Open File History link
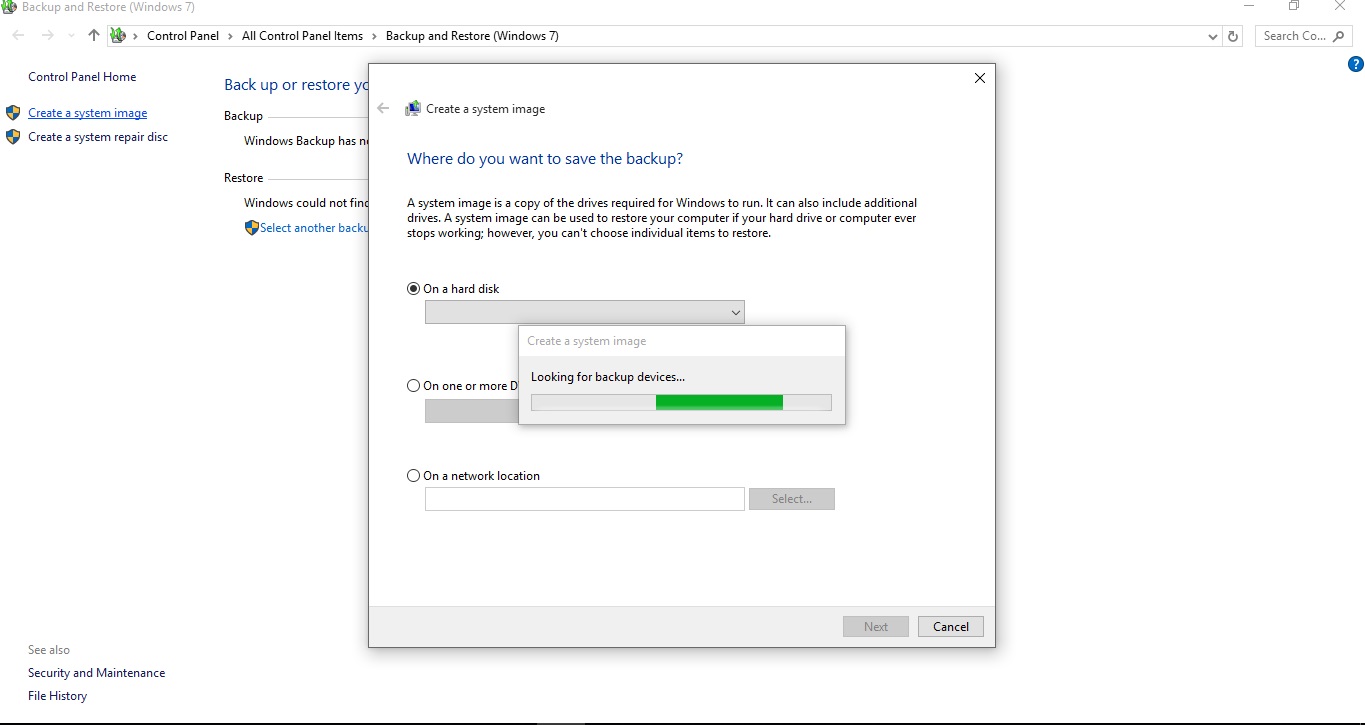This screenshot has width=1365, height=725. tap(58, 696)
